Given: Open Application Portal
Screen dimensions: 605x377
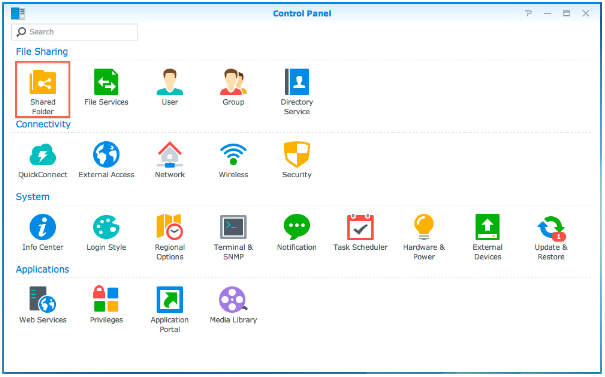Looking at the screenshot, I should [170, 310].
